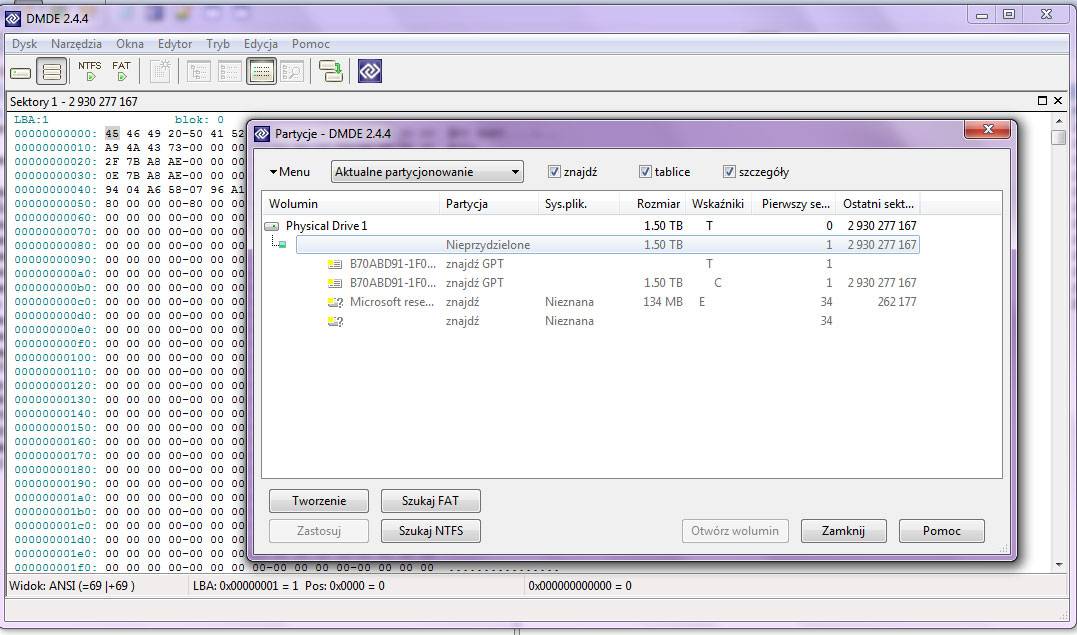The image size is (1077, 635).
Task: Start NTFS search from the toolbar
Action: [x=90, y=71]
